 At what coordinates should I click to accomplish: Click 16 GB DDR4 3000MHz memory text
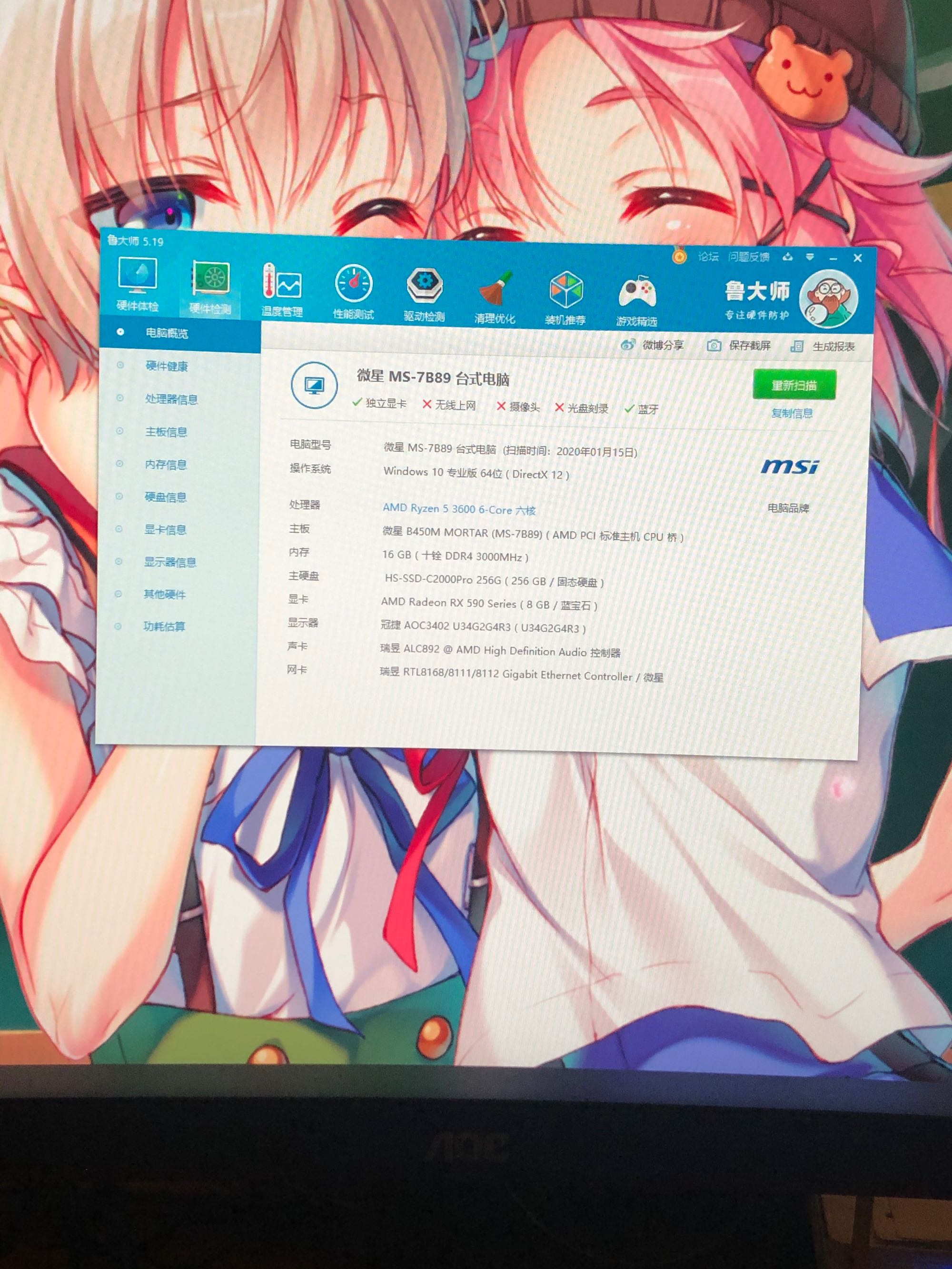[455, 556]
